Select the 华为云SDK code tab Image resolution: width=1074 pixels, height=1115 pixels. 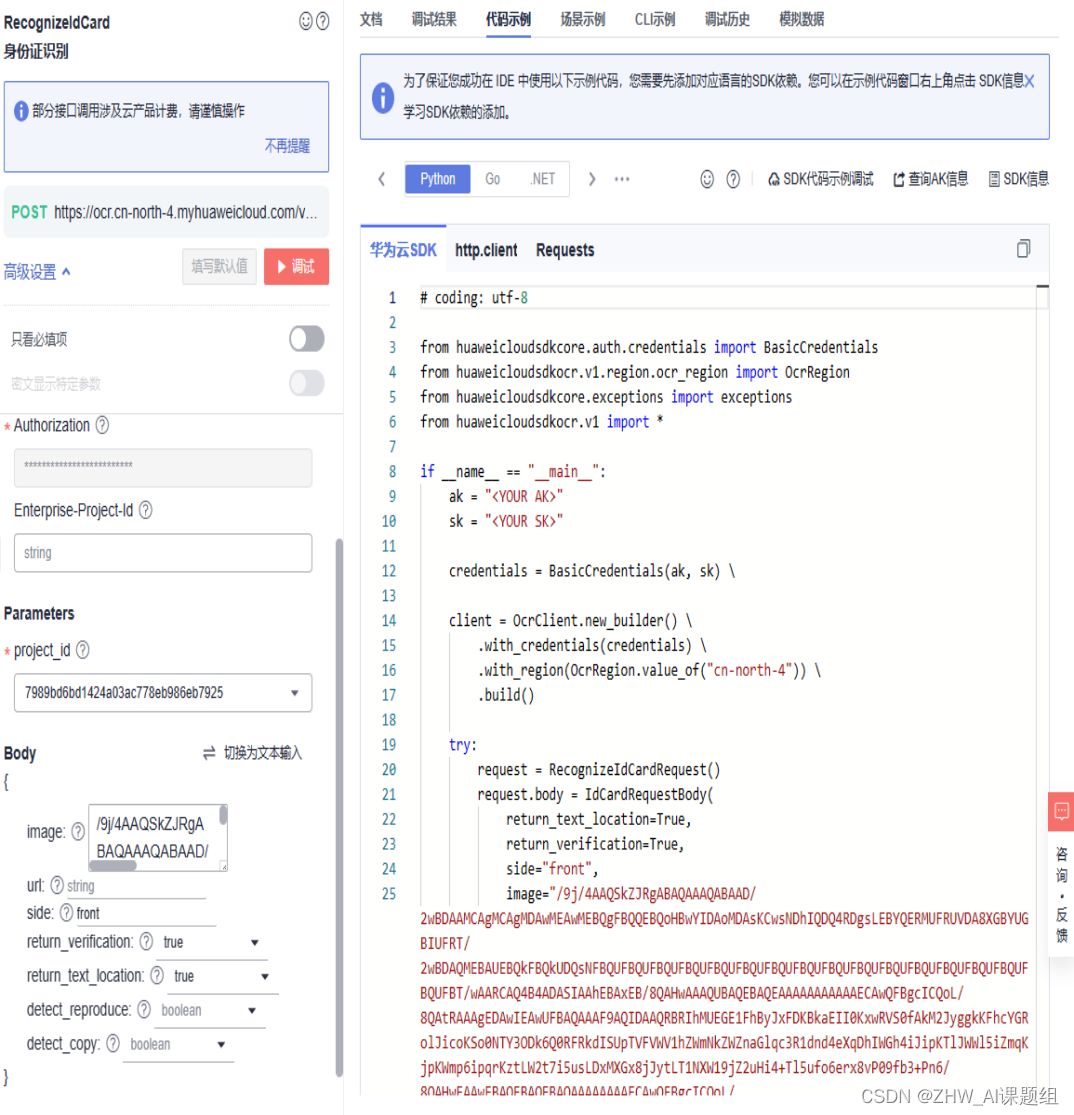pos(403,250)
